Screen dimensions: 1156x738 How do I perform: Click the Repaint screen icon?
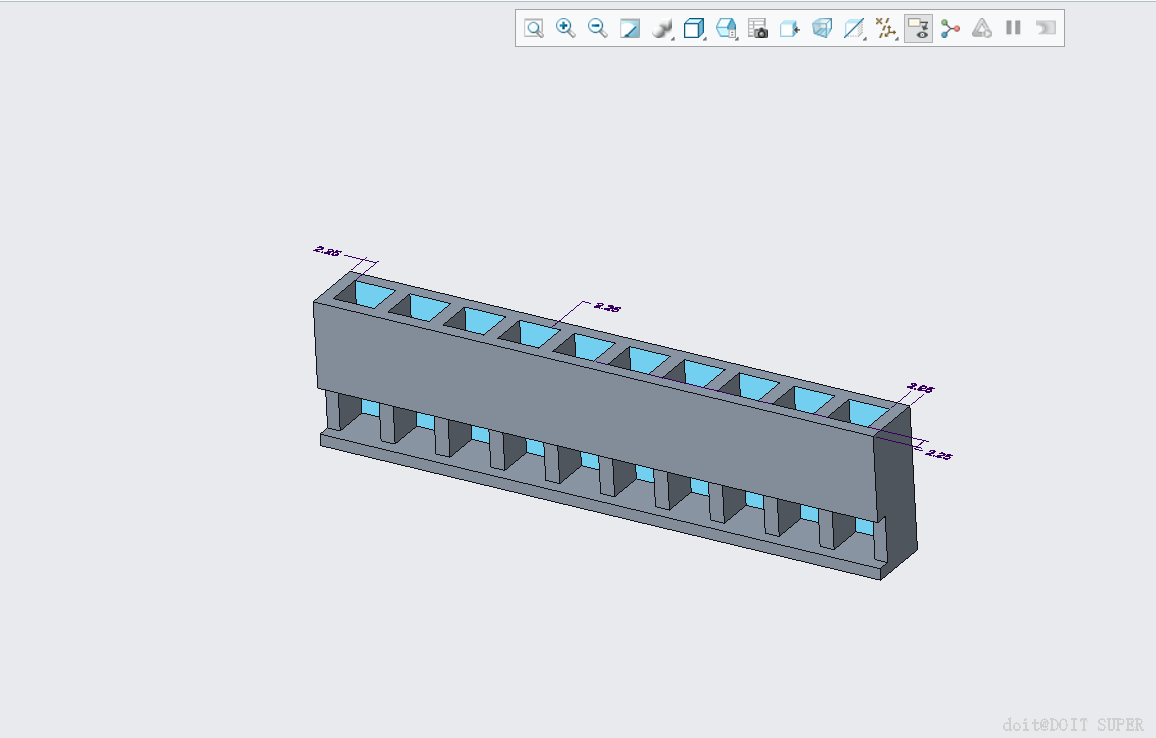pos(630,28)
